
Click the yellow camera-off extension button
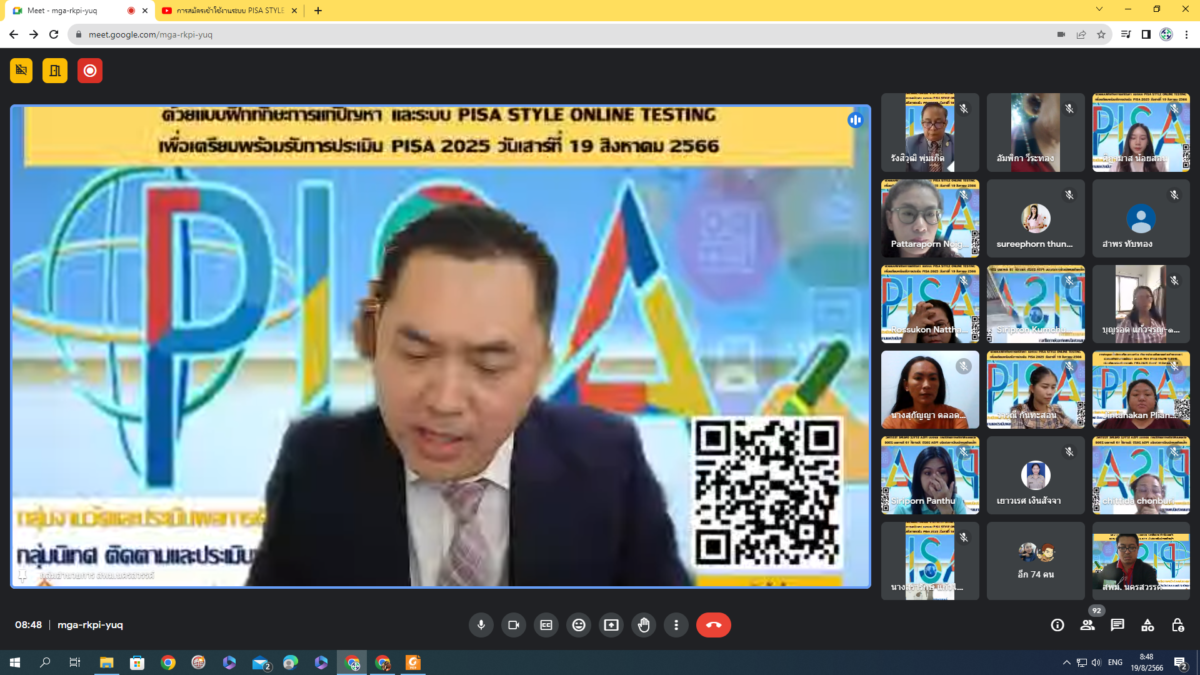tap(21, 70)
